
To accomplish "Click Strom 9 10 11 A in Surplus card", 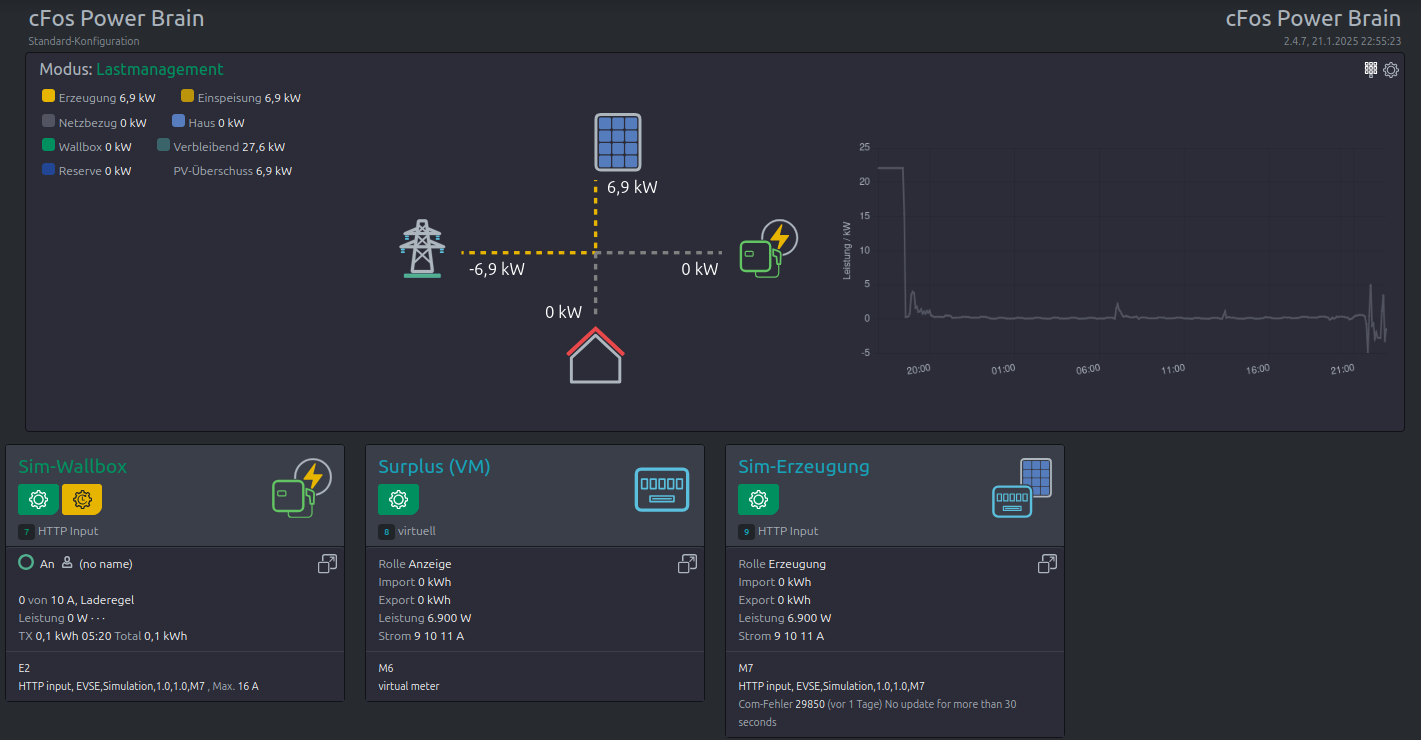I will tap(421, 636).
